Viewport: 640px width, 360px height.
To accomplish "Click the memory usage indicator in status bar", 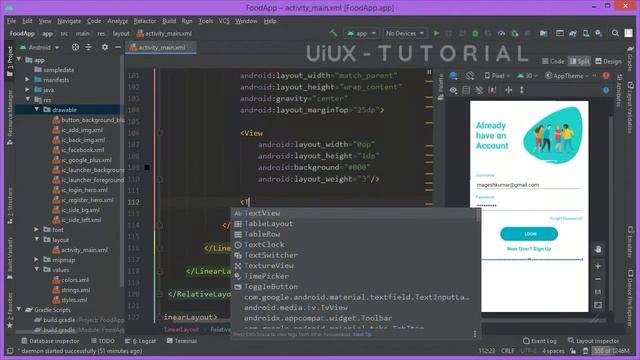I will tap(611, 351).
